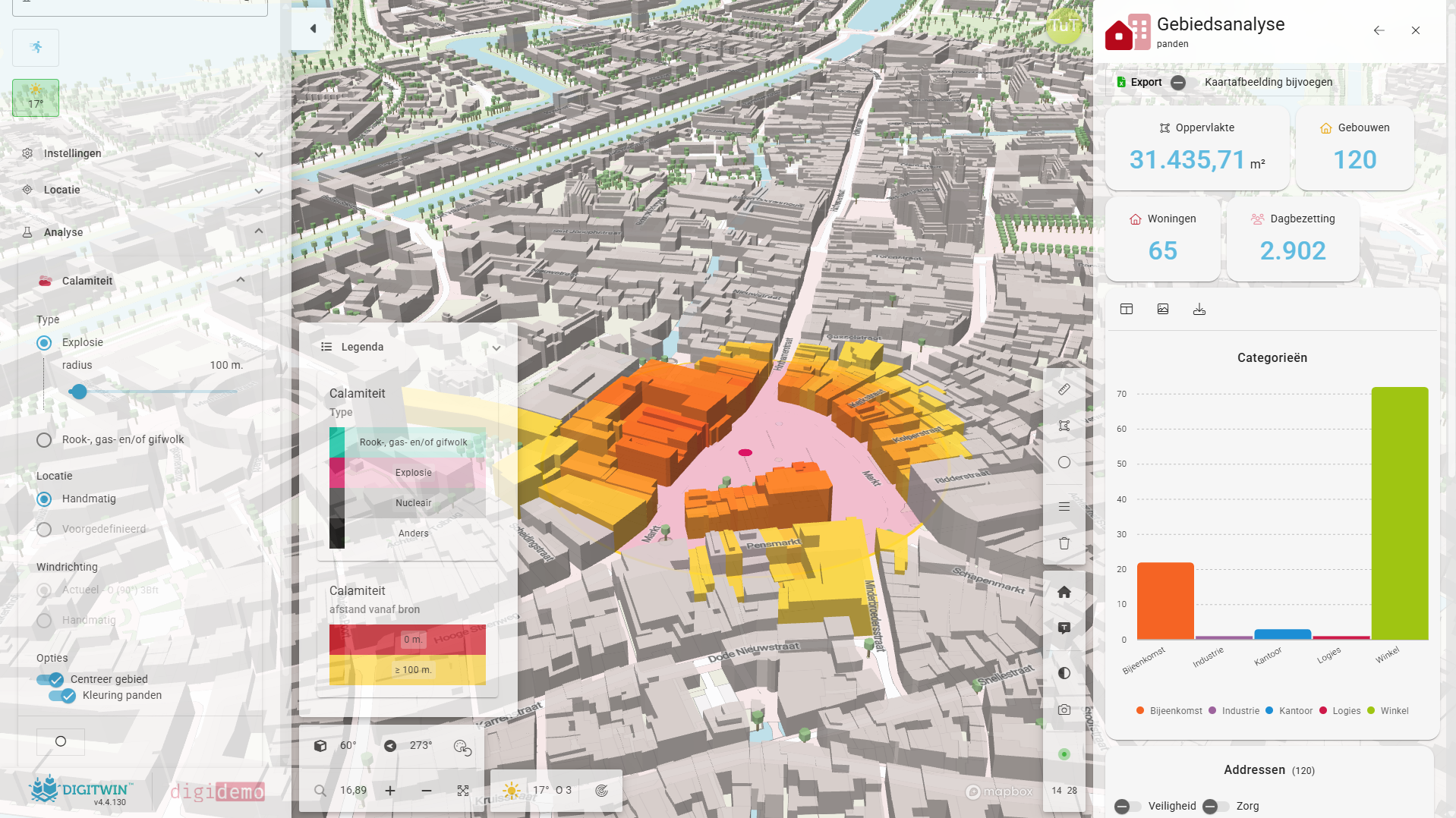
Task: Click the Export button
Action: click(x=1139, y=82)
